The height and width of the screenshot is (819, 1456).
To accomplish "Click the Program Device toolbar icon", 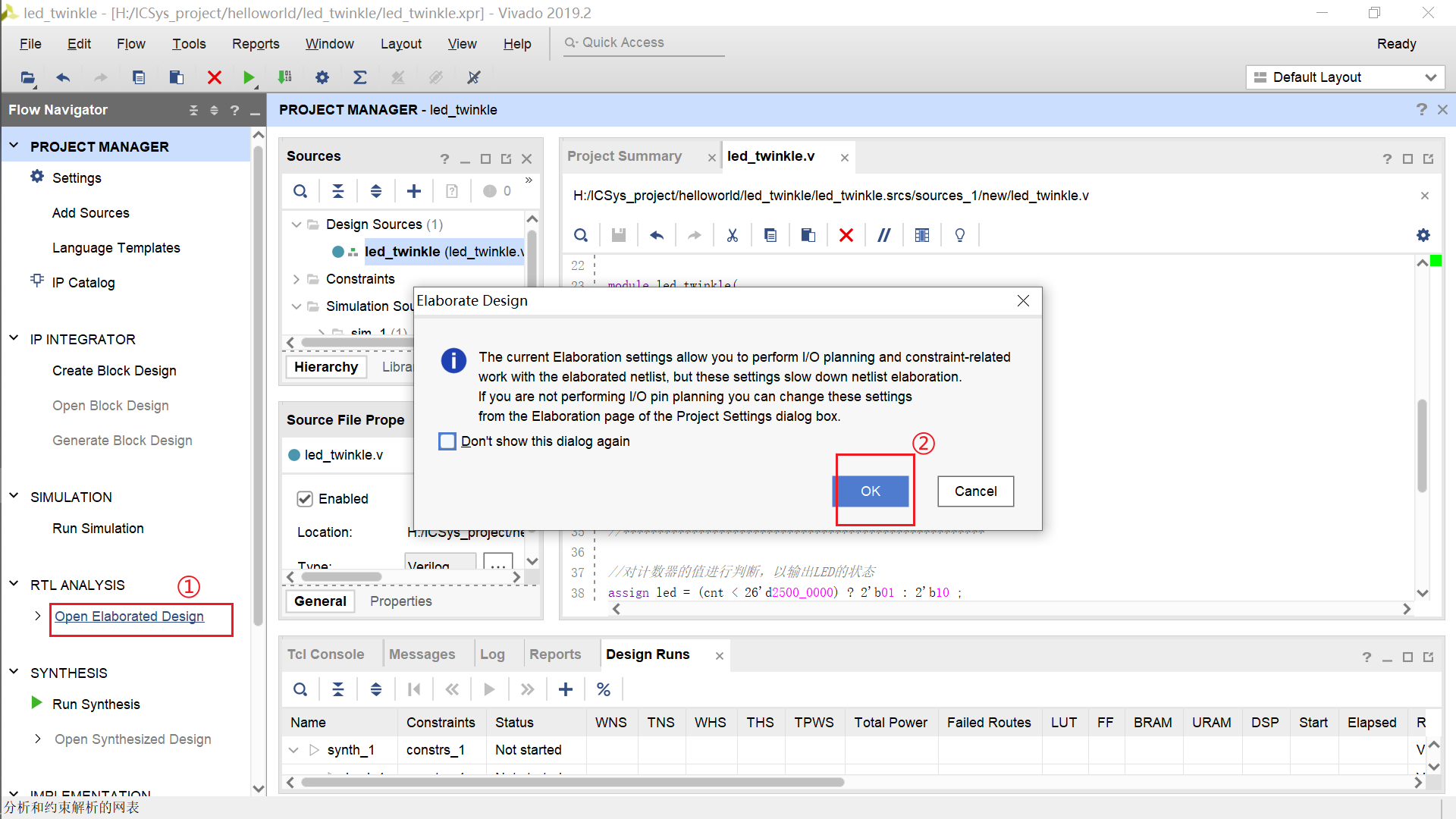I will point(285,77).
